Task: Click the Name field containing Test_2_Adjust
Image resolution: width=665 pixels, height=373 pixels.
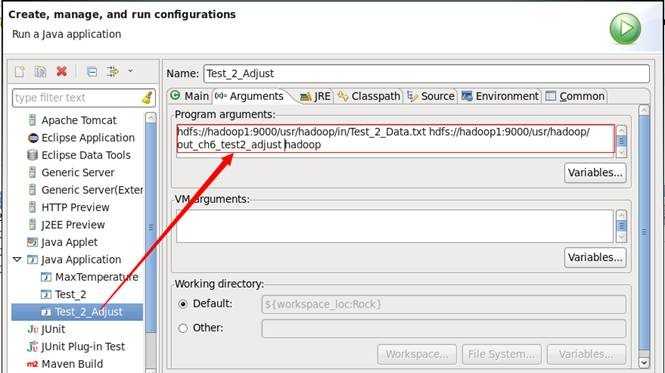Action: pos(426,73)
